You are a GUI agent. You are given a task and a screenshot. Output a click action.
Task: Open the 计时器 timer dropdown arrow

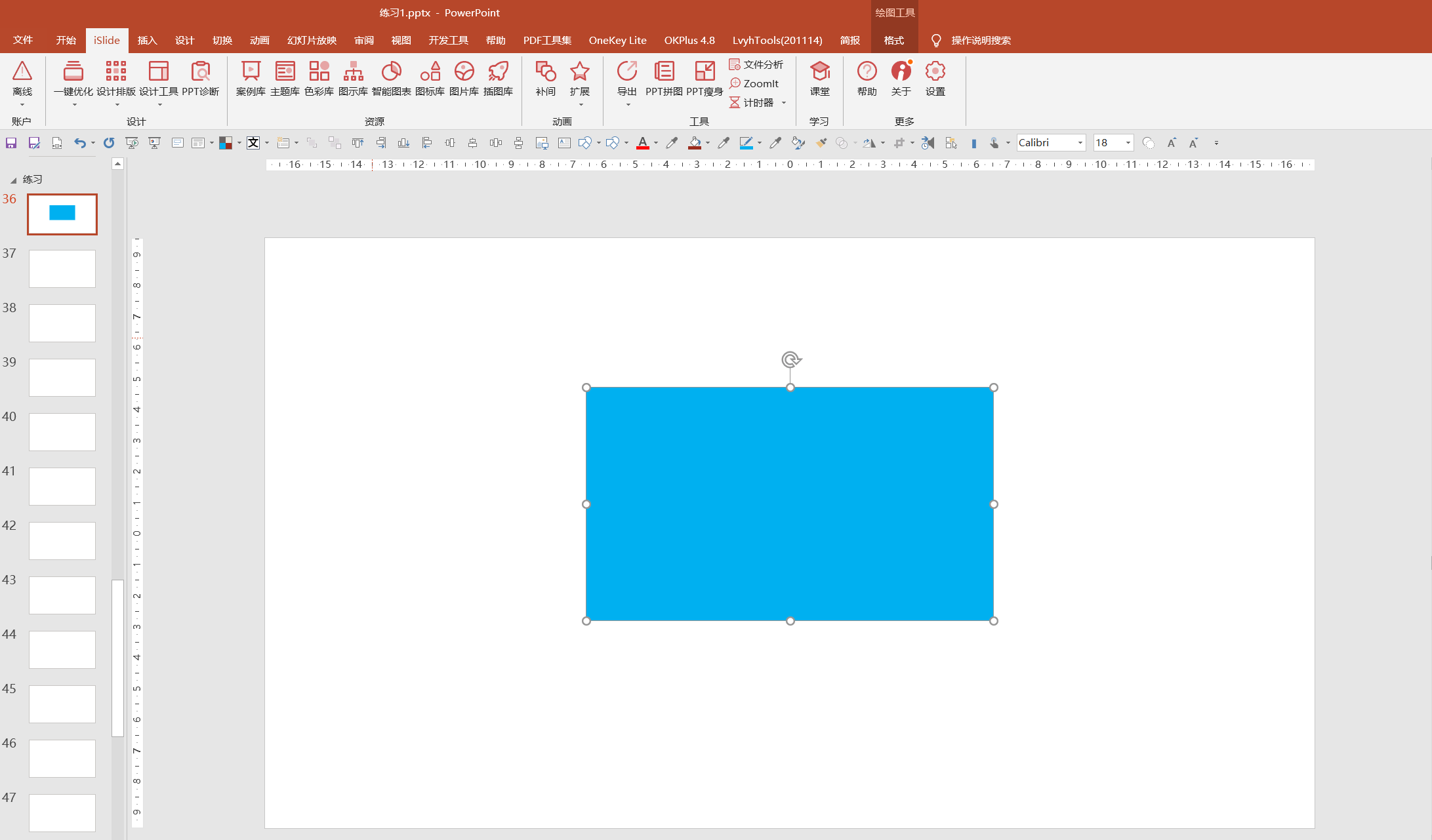[x=784, y=103]
